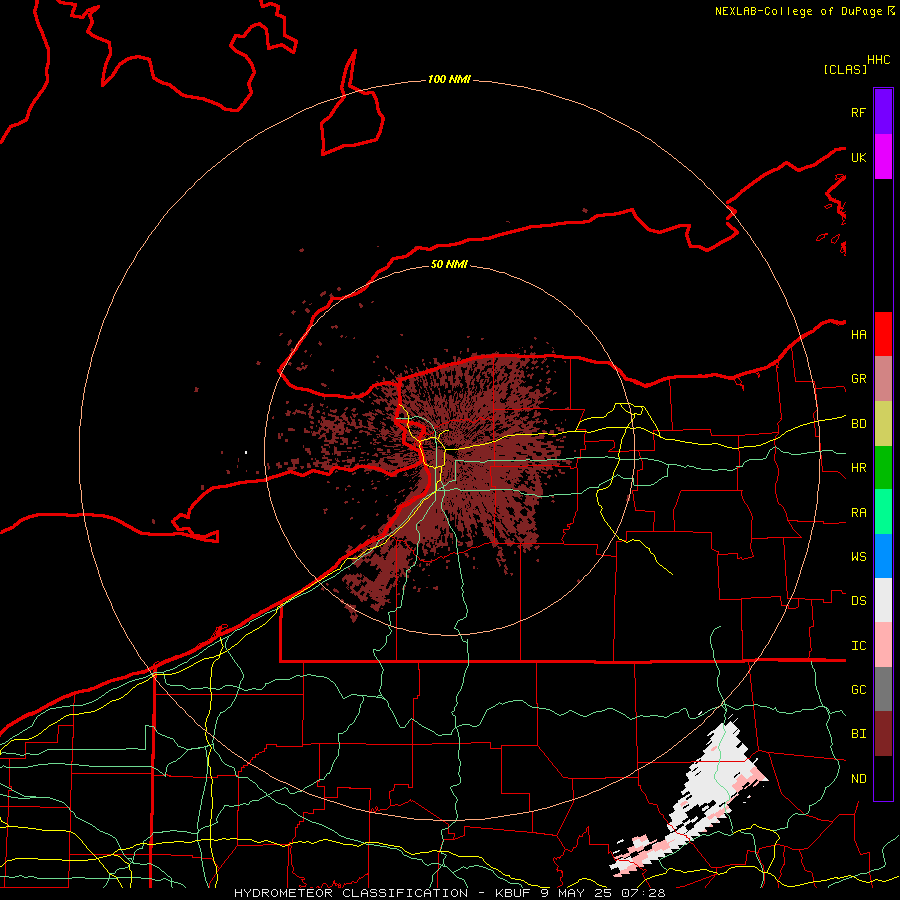This screenshot has width=900, height=900.
Task: Click the HR dark green legend swatch
Action: coord(883,467)
